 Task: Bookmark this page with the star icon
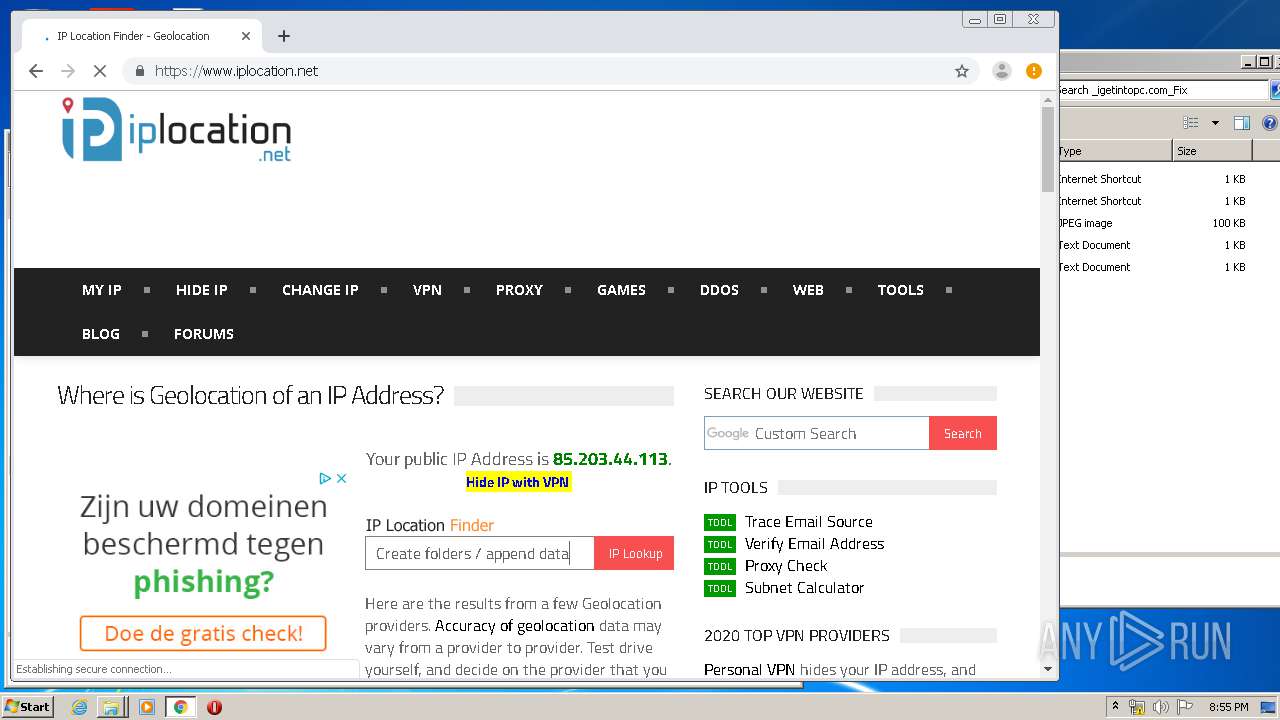pos(962,71)
